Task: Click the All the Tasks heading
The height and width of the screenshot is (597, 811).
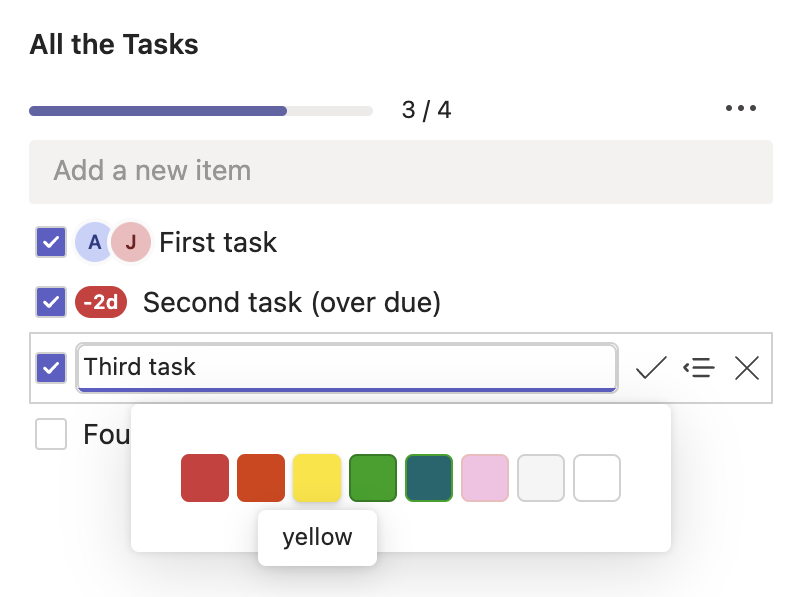Action: click(113, 44)
